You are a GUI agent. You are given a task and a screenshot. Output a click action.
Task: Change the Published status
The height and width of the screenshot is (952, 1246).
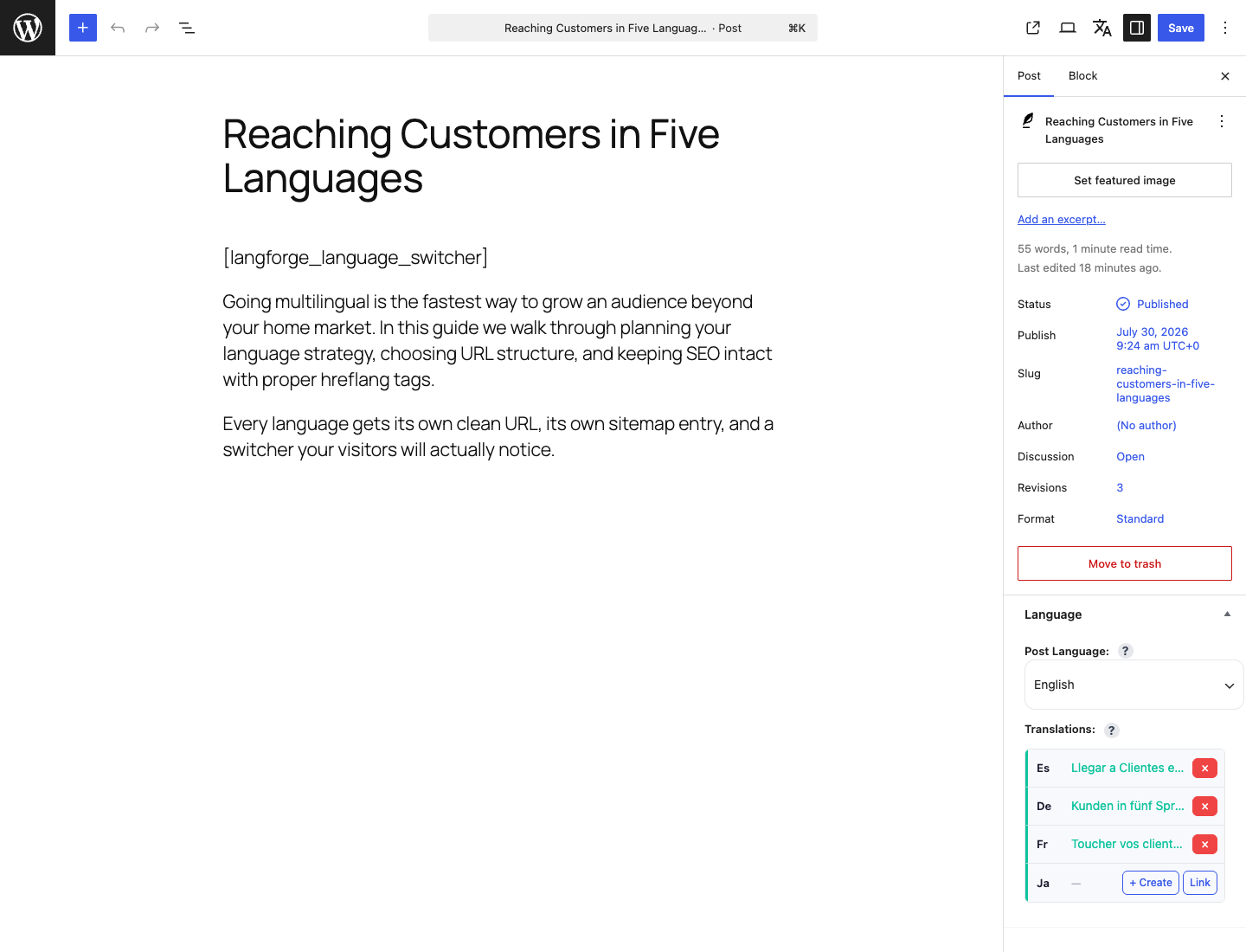pos(1153,304)
